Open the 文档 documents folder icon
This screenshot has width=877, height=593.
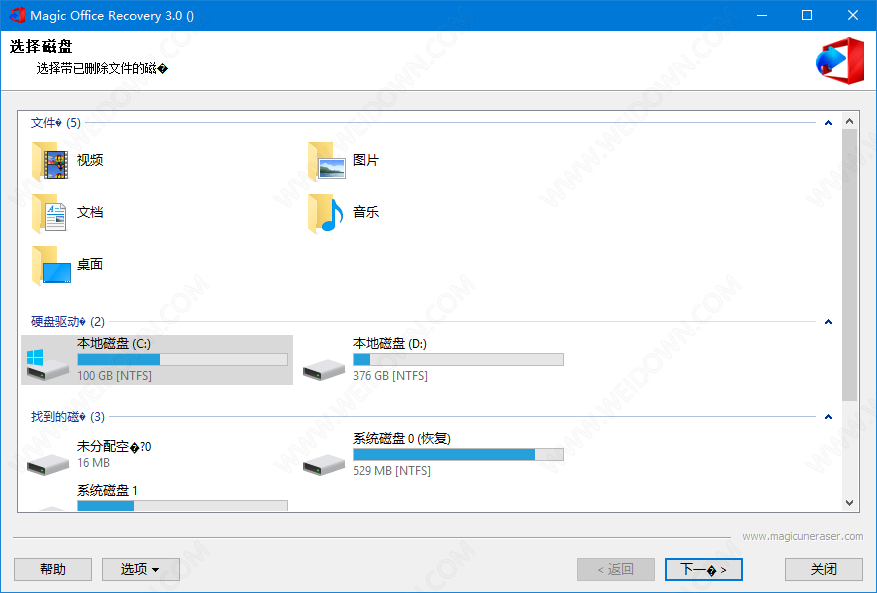[50, 213]
